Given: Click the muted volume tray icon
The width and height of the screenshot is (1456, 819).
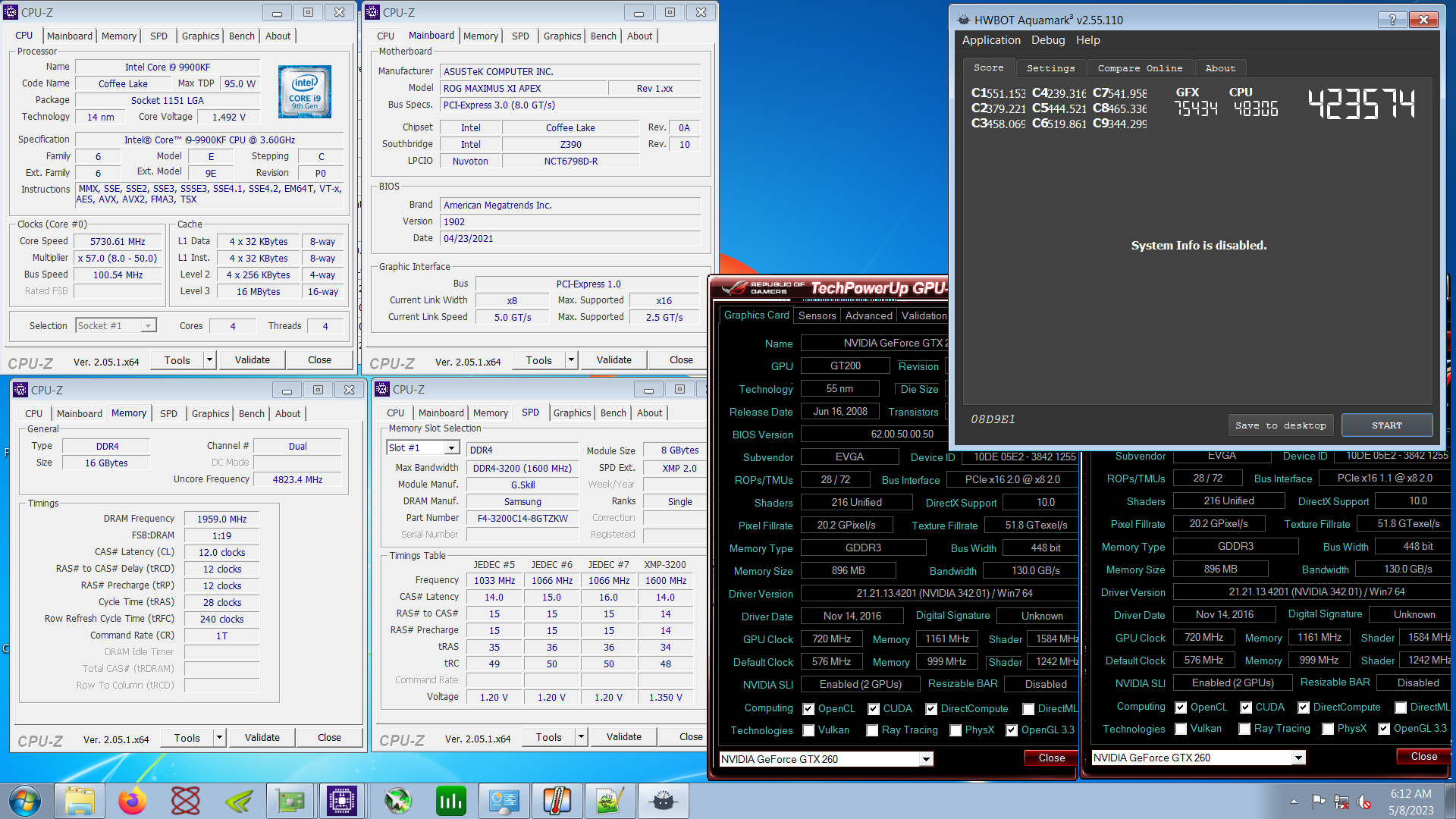Looking at the screenshot, I should click(x=1364, y=802).
